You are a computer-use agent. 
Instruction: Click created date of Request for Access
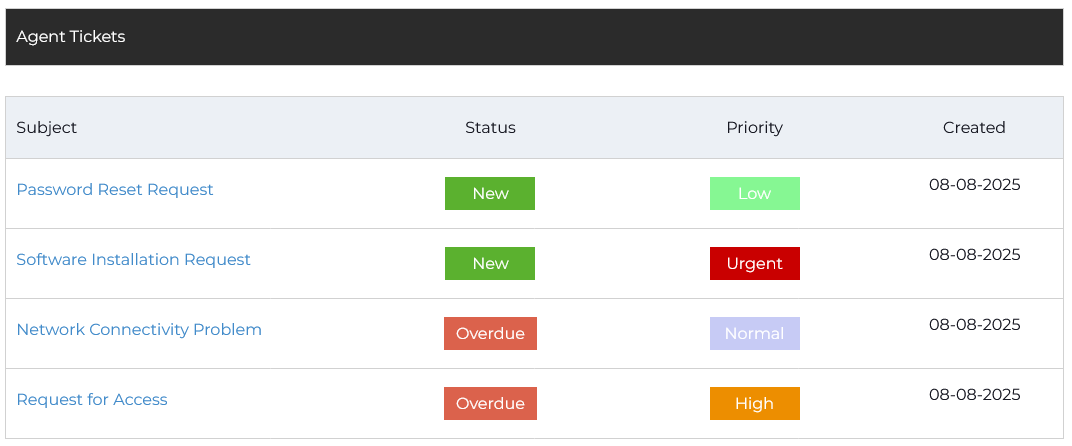974,395
